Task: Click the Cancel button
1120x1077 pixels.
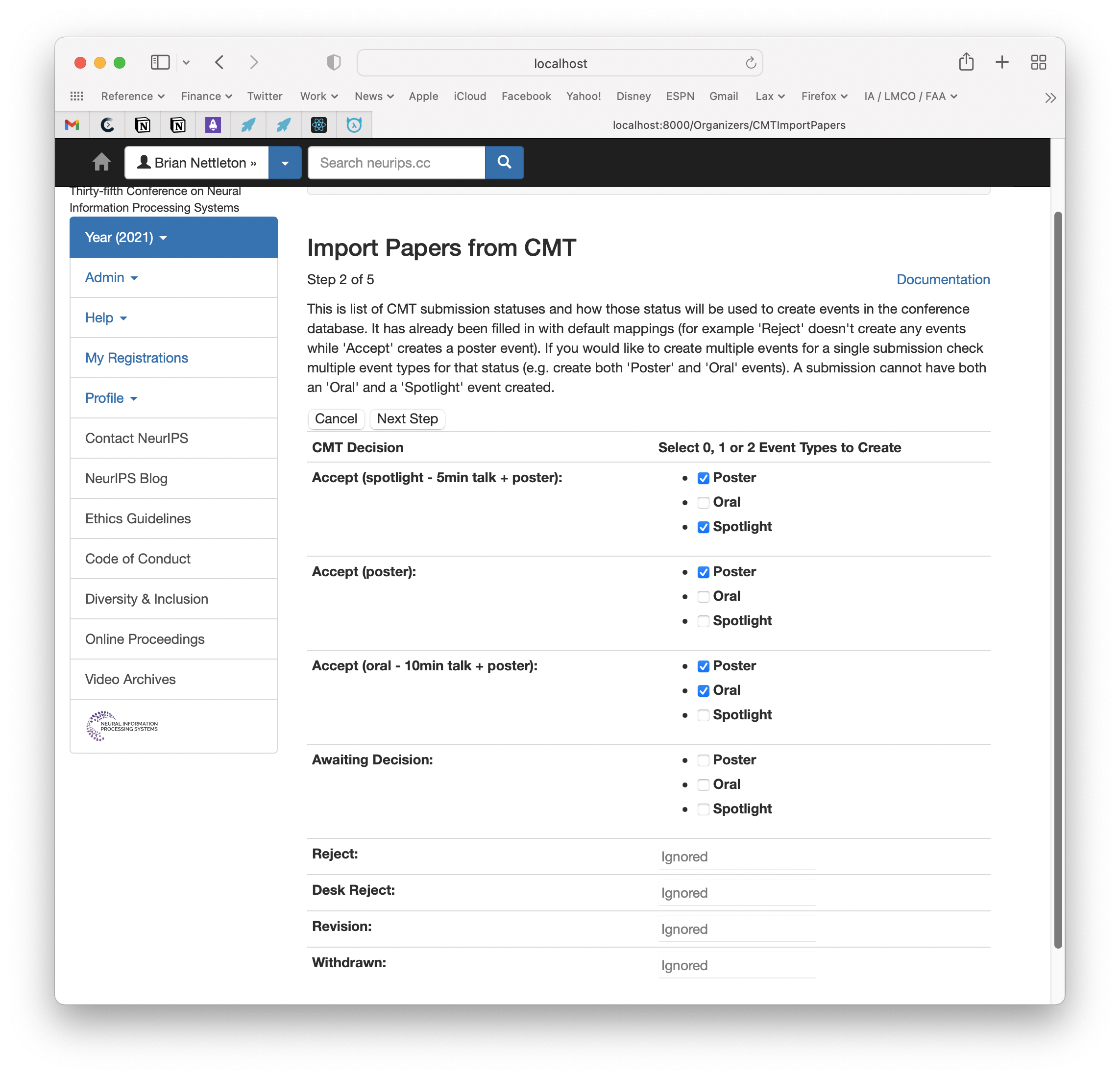Action: coord(336,418)
